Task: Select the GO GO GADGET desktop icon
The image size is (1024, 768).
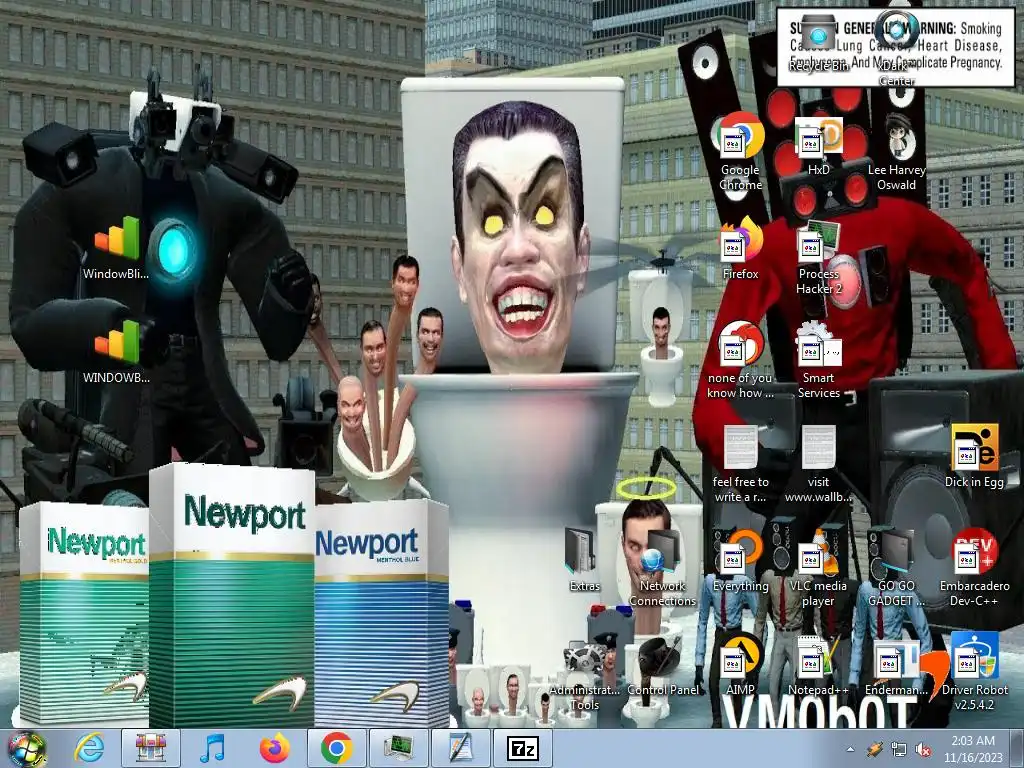Action: (896, 569)
